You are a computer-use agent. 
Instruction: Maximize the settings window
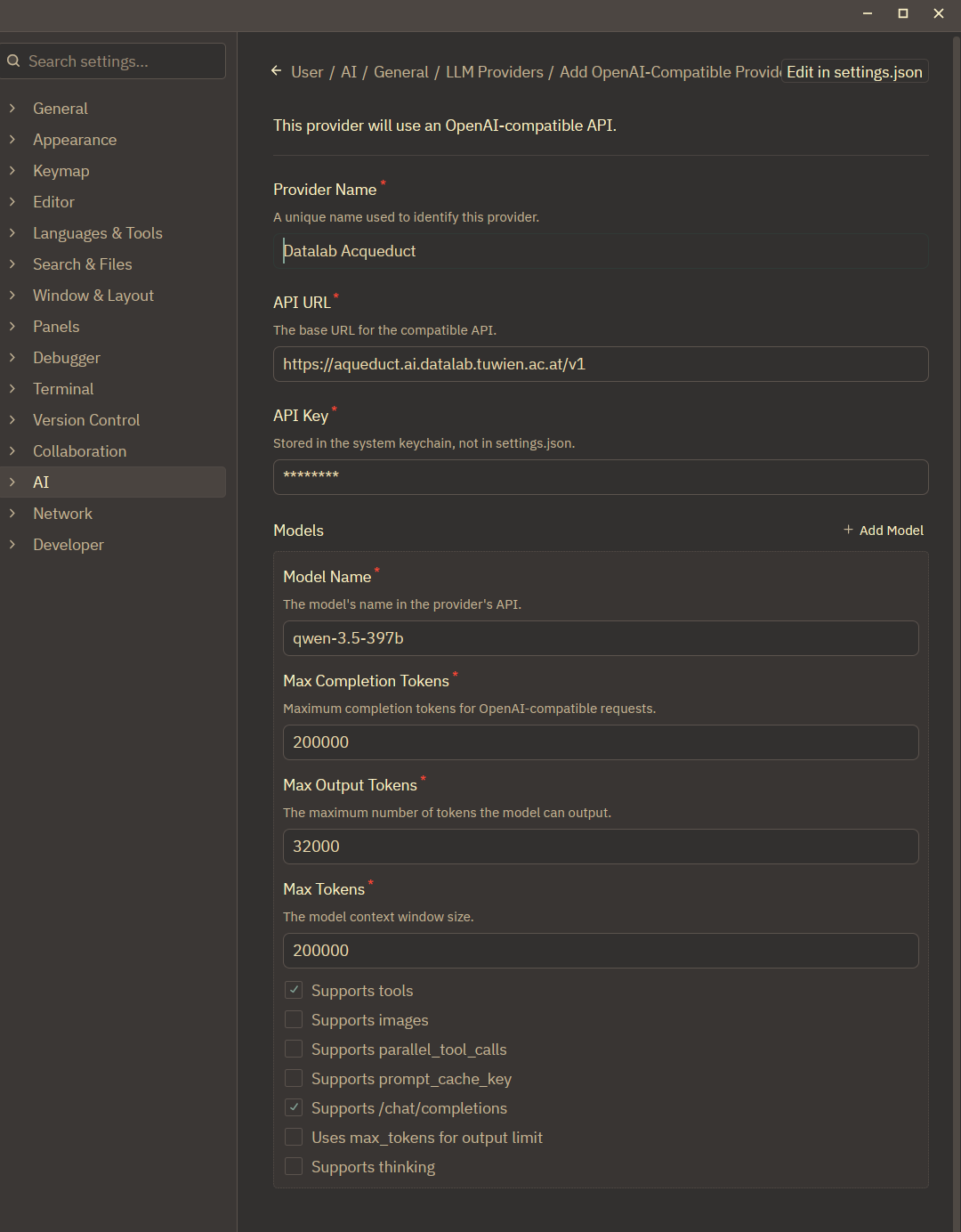point(903,13)
